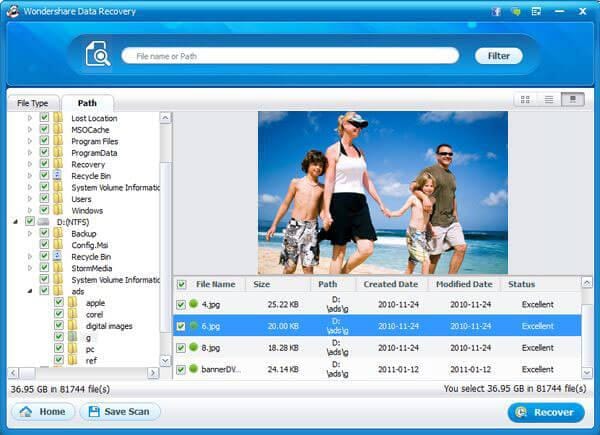Click the Wondershare app logo icon

13,11
